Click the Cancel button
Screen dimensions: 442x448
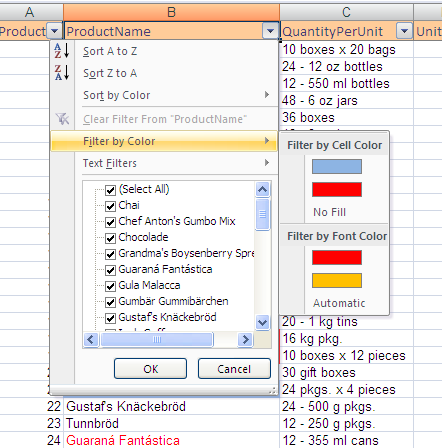click(234, 369)
